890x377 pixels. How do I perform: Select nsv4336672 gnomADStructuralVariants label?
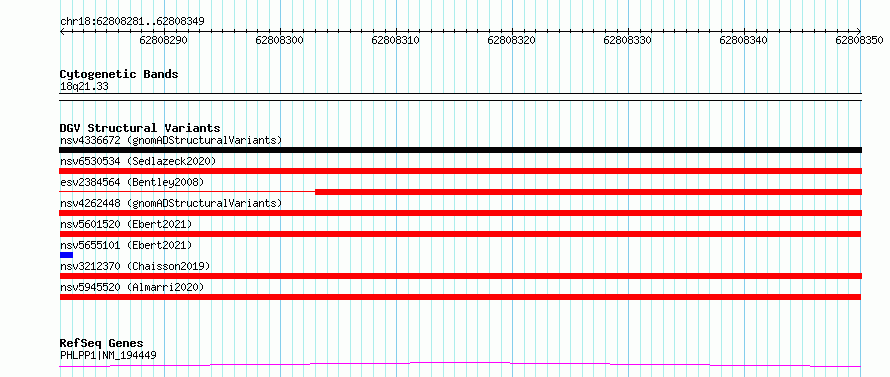(171, 140)
